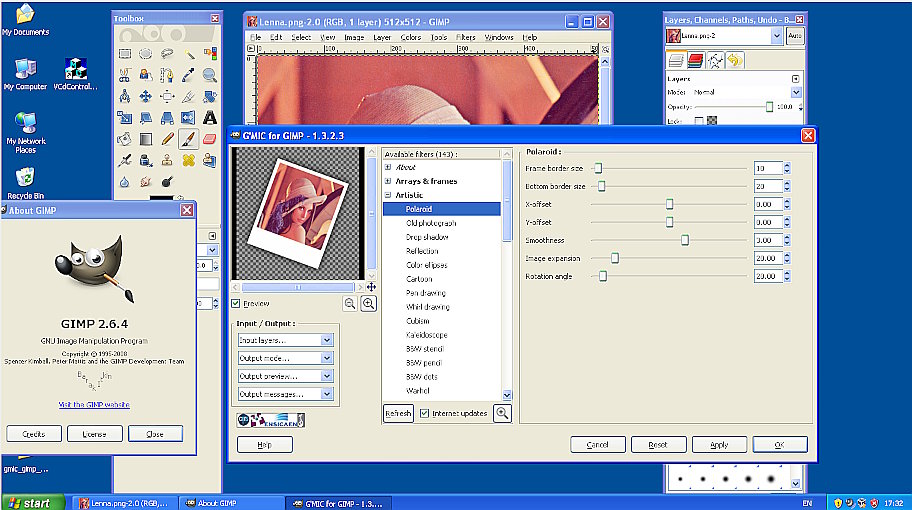
Task: Zoom out the G'MIC preview
Action: click(350, 304)
